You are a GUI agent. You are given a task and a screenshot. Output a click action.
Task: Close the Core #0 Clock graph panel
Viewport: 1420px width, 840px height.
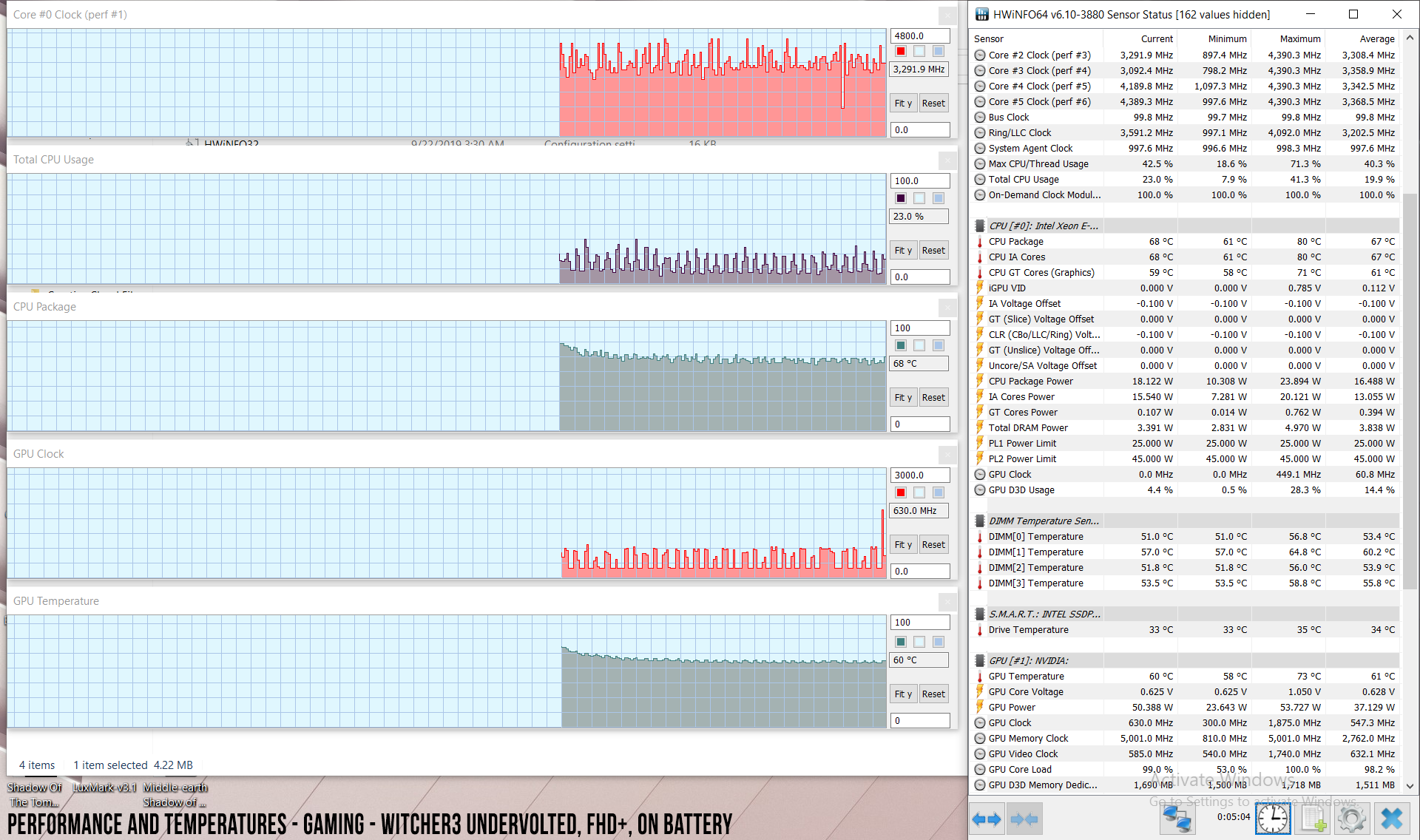(947, 15)
